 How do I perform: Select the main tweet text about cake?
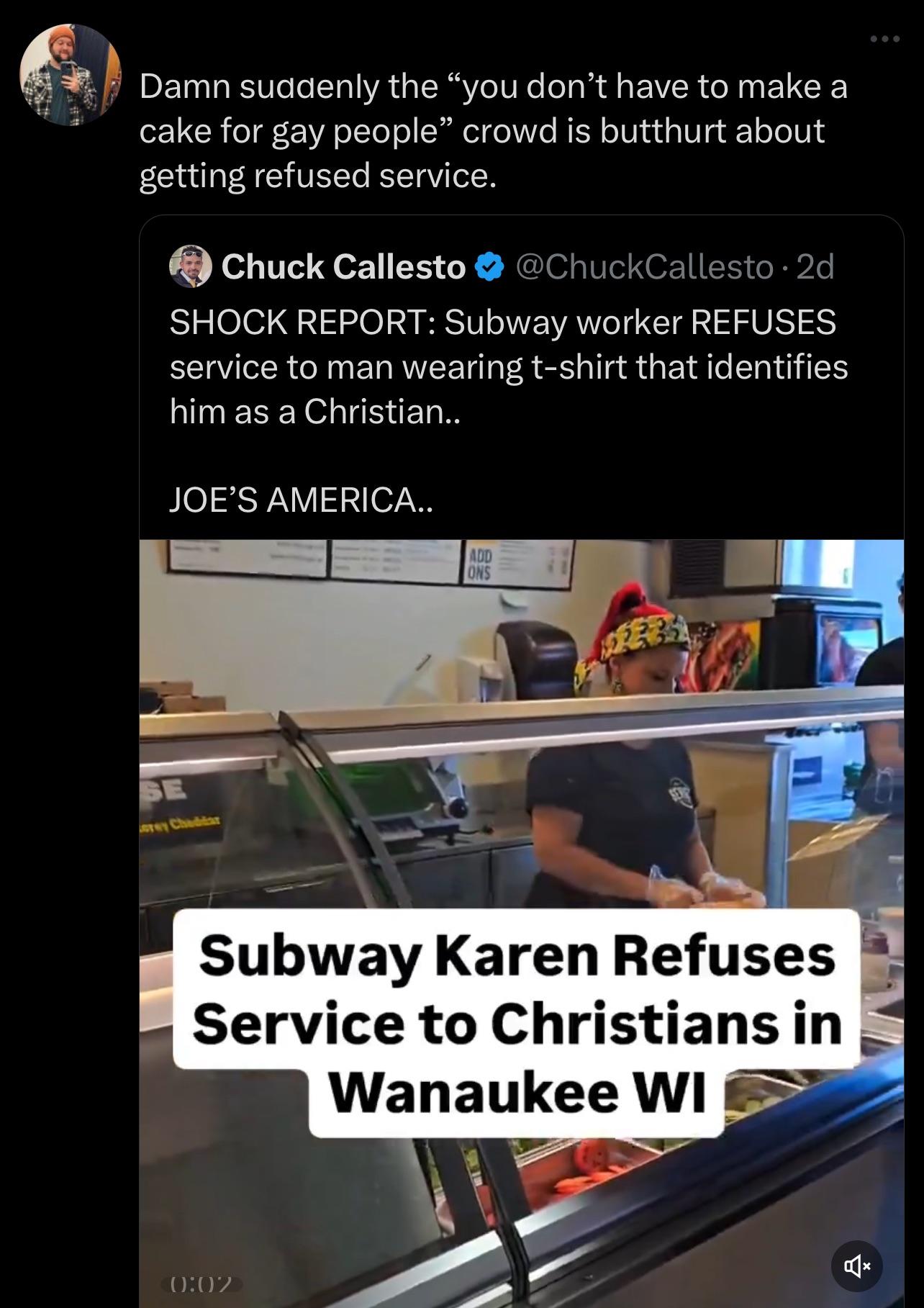(493, 131)
